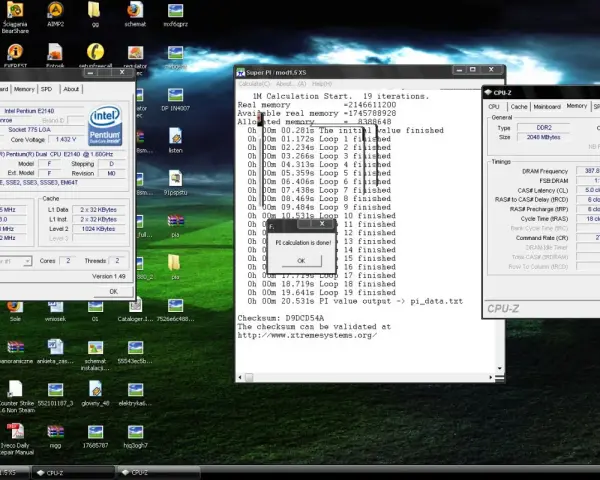Click CPU-Z taskbar button adjacent to Super PI button

pyautogui.click(x=73, y=473)
